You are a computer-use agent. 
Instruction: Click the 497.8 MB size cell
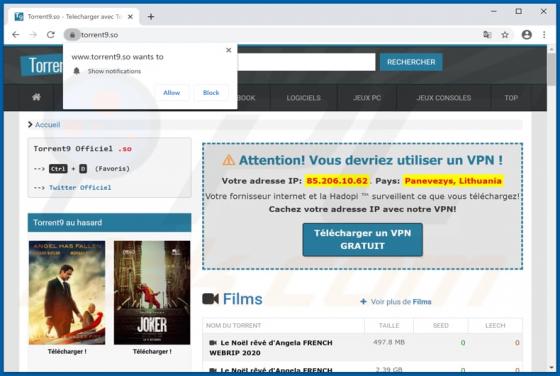point(389,342)
